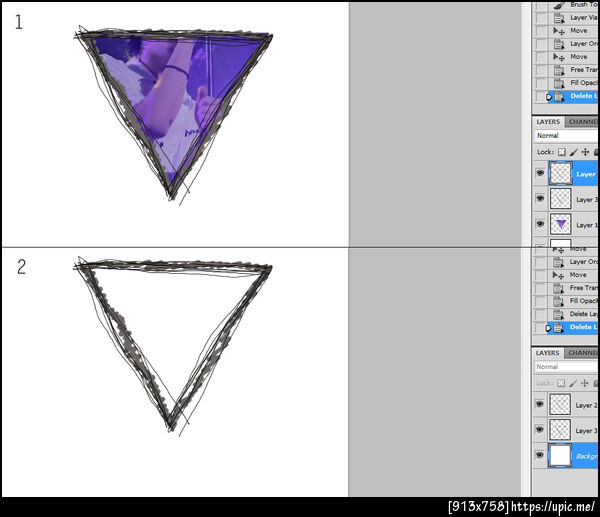Hide Layer 3 in the bottom Layers panel

[540, 429]
